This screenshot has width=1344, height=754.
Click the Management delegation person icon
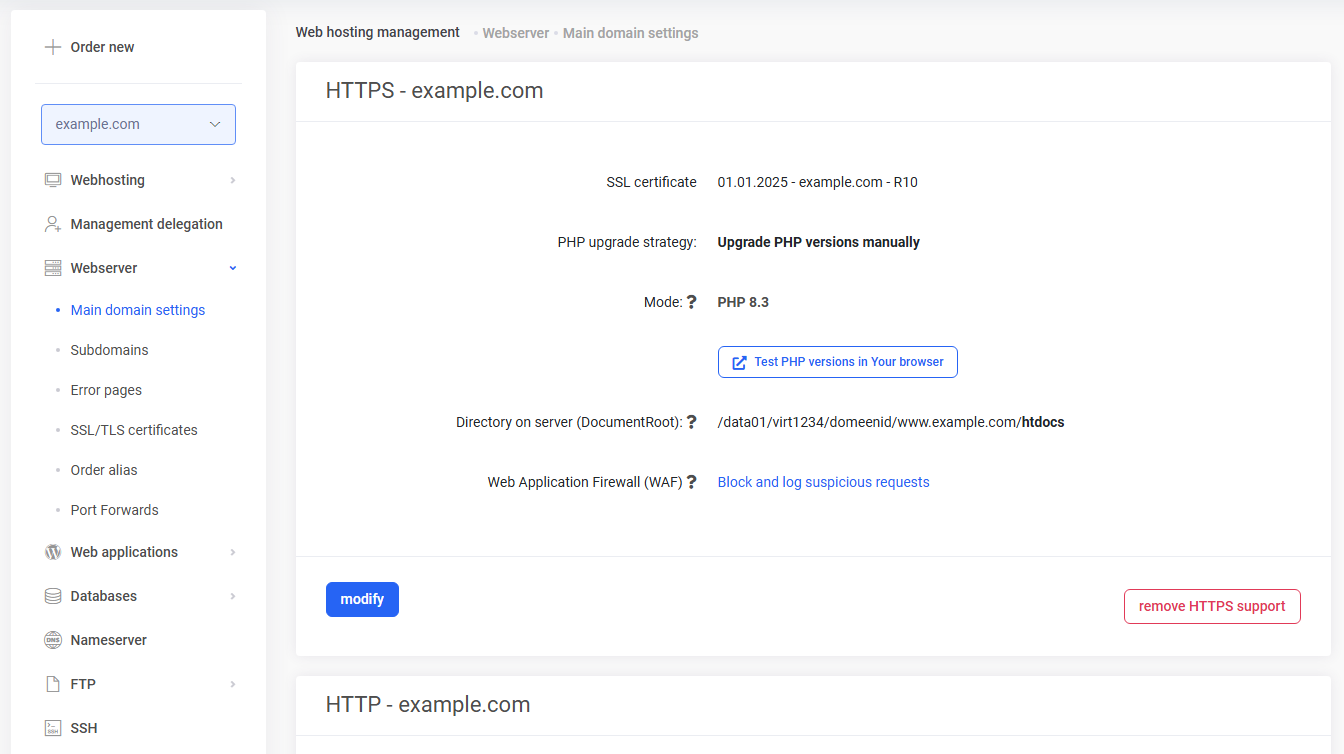53,224
